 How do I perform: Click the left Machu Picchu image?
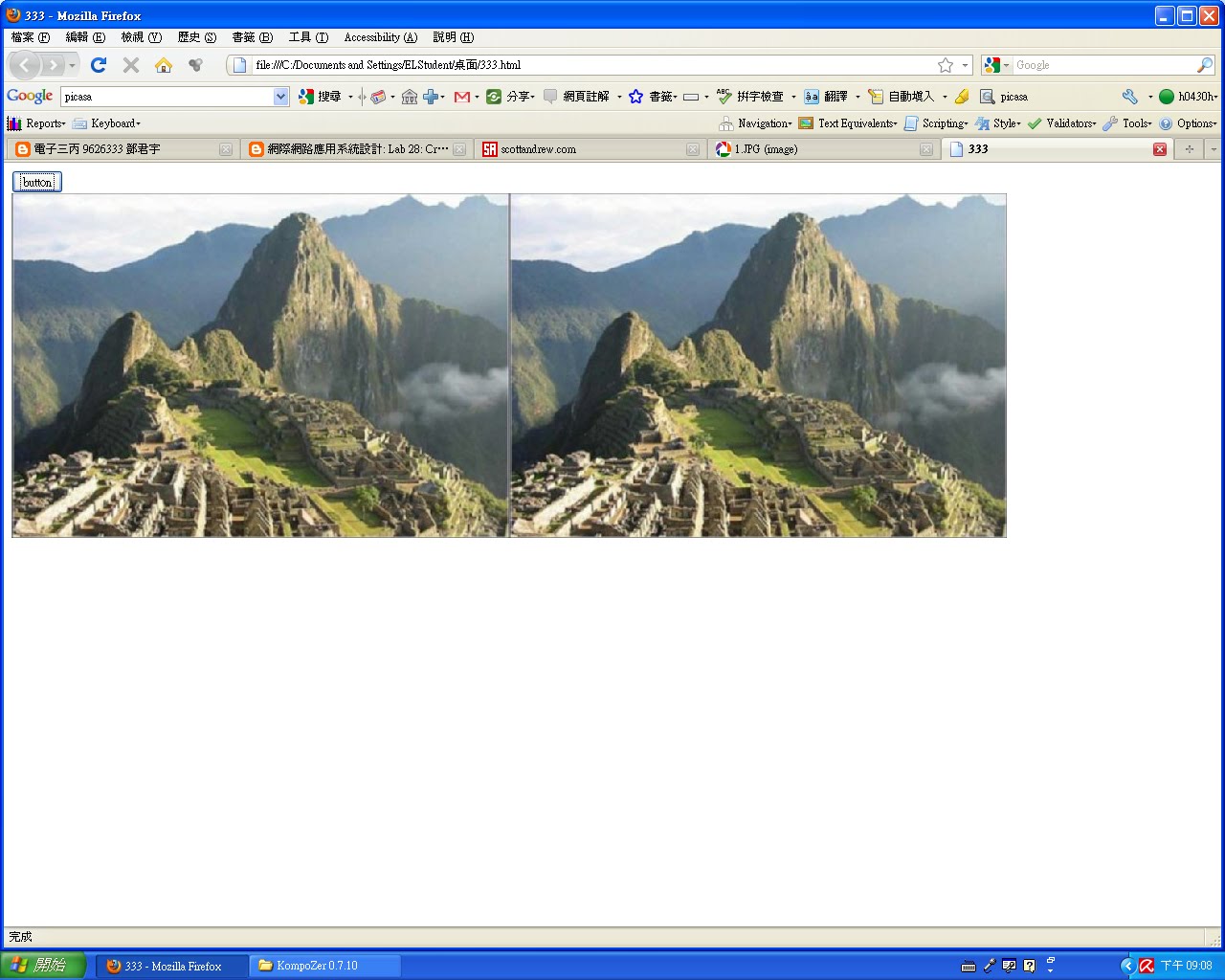tap(260, 366)
